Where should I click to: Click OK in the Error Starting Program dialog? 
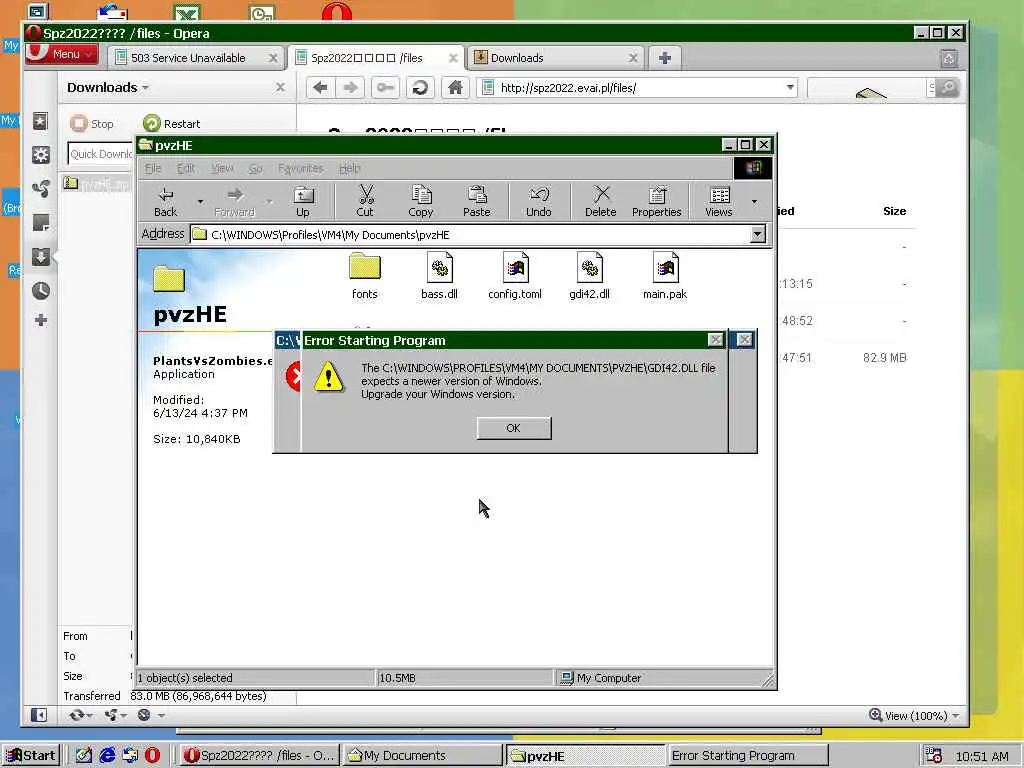[x=514, y=428]
